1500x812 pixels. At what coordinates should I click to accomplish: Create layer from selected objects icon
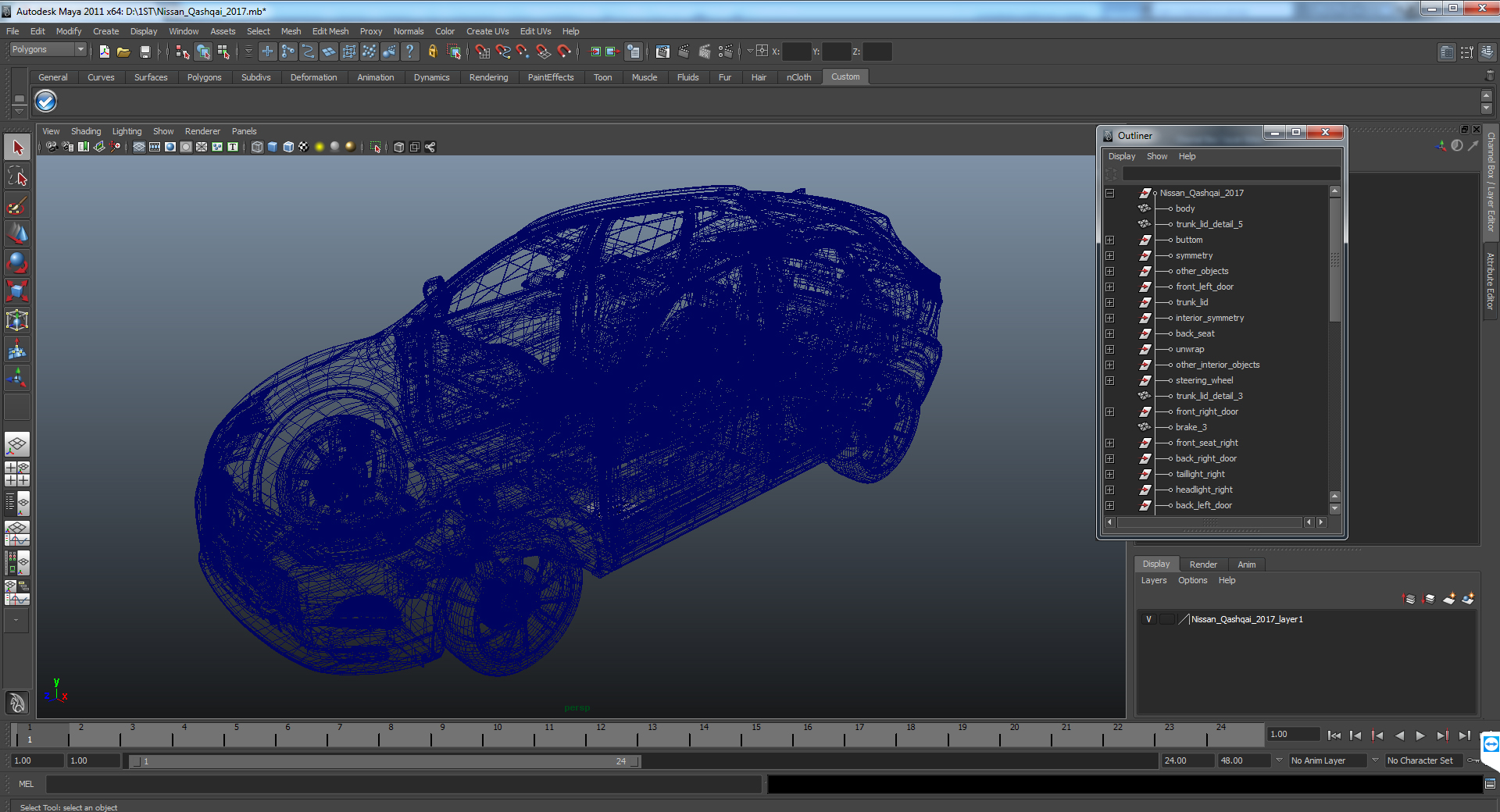pyautogui.click(x=1468, y=599)
